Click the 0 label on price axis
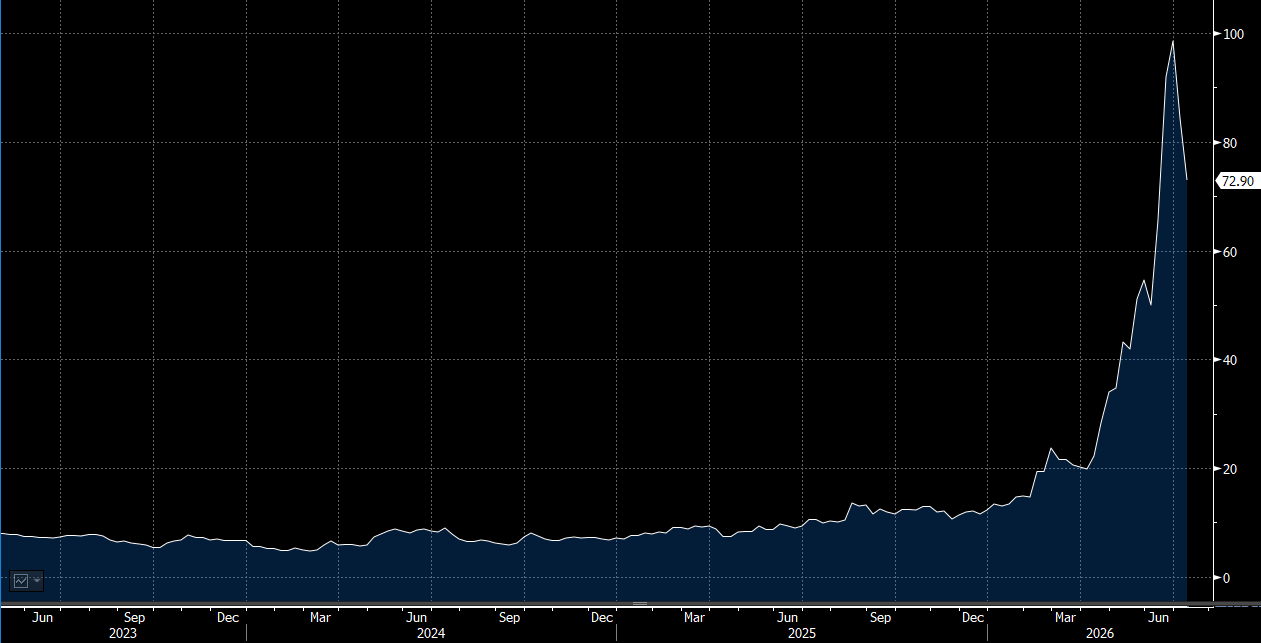 coord(1227,578)
